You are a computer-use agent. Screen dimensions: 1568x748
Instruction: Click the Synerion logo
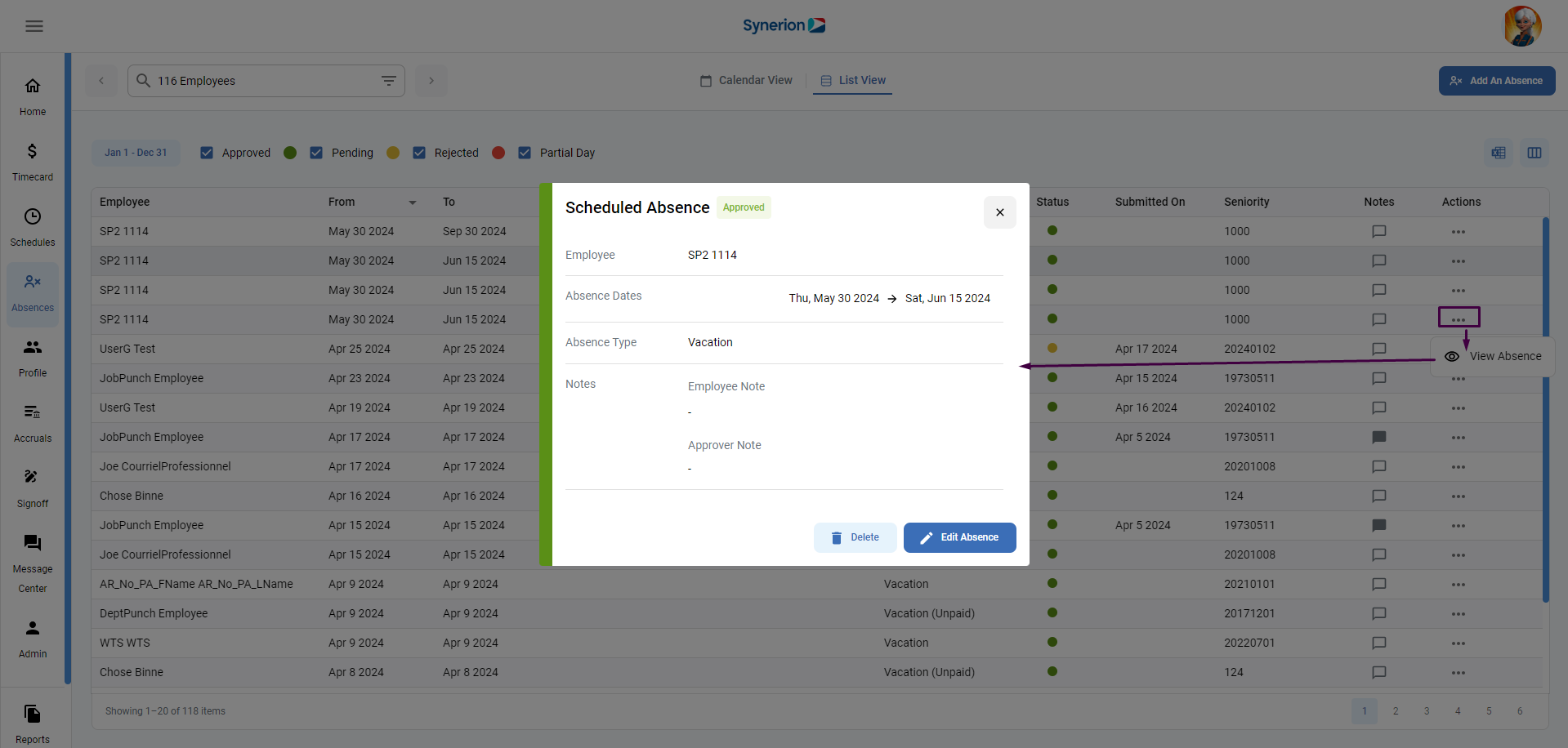click(784, 25)
